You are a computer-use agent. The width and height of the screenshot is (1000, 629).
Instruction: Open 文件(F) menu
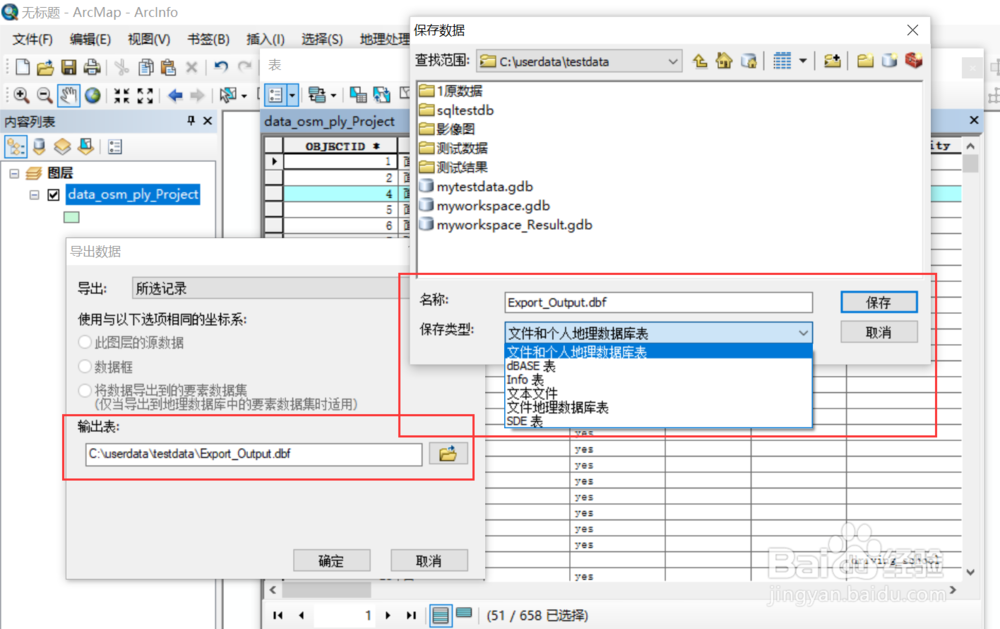33,40
